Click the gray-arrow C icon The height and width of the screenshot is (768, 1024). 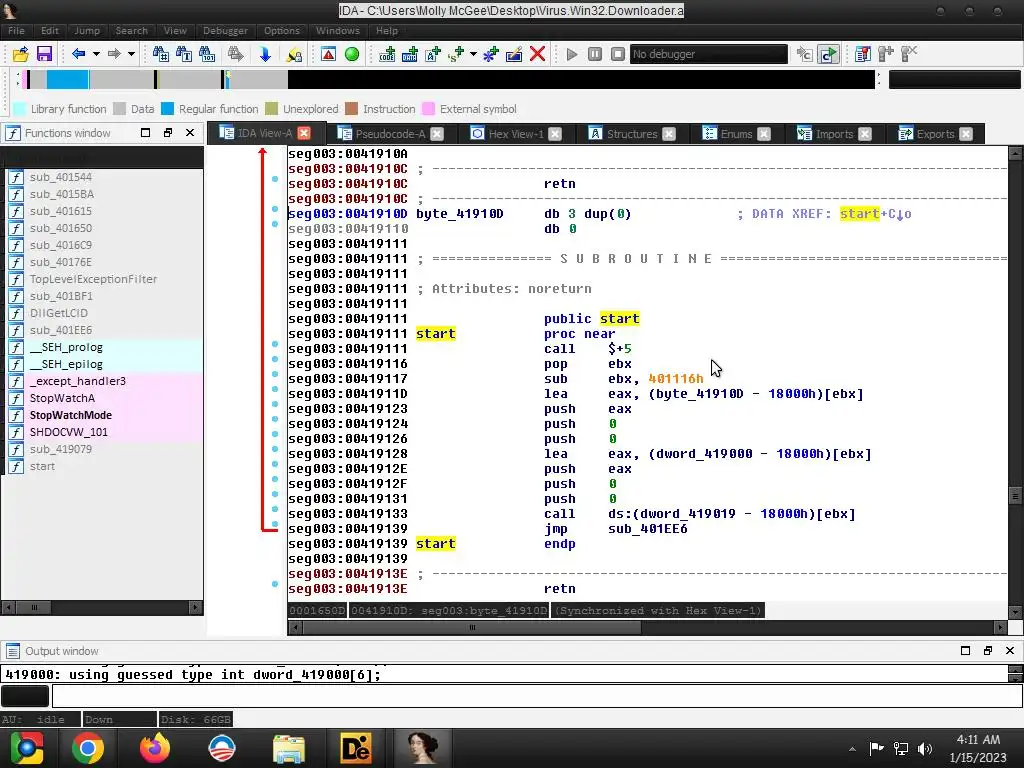coord(805,54)
